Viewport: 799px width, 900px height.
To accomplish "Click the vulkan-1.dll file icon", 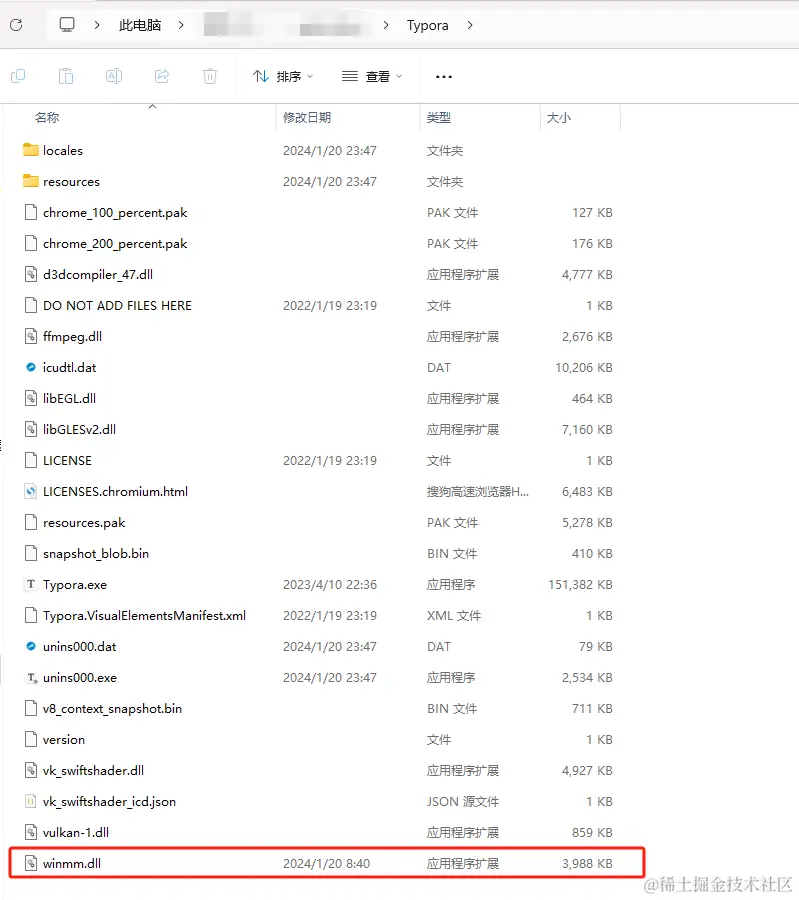I will (31, 832).
